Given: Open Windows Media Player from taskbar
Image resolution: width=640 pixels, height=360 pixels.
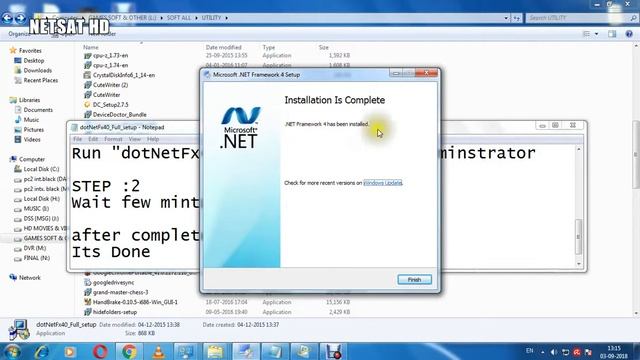Looking at the screenshot, I should click(70, 351).
